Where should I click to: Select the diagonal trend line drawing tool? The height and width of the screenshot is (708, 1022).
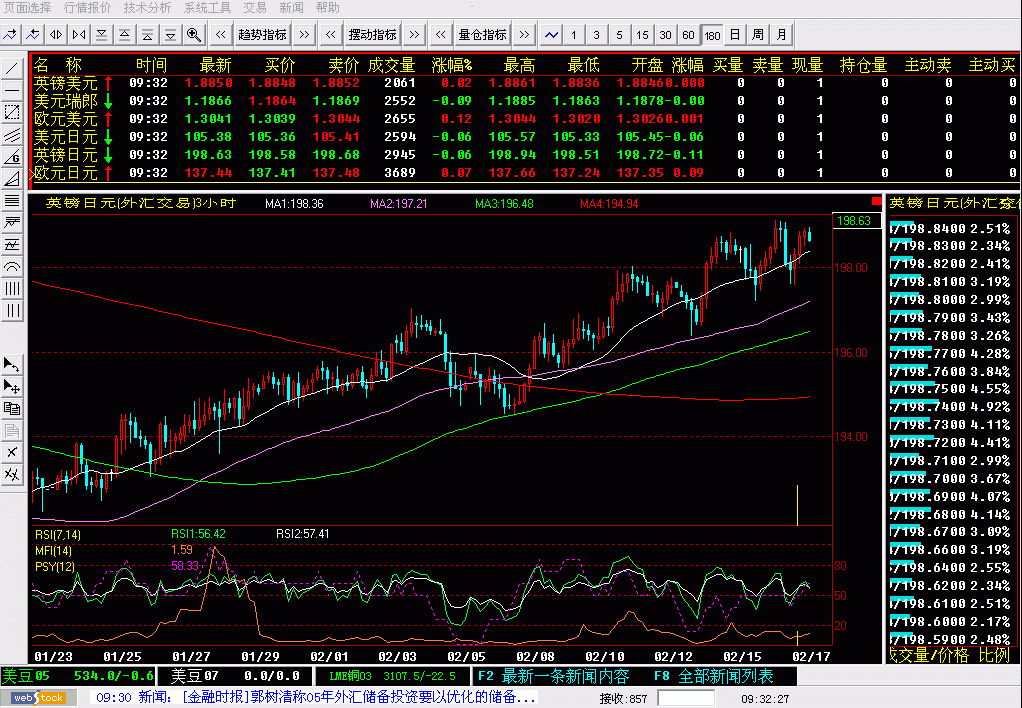pyautogui.click(x=12, y=68)
